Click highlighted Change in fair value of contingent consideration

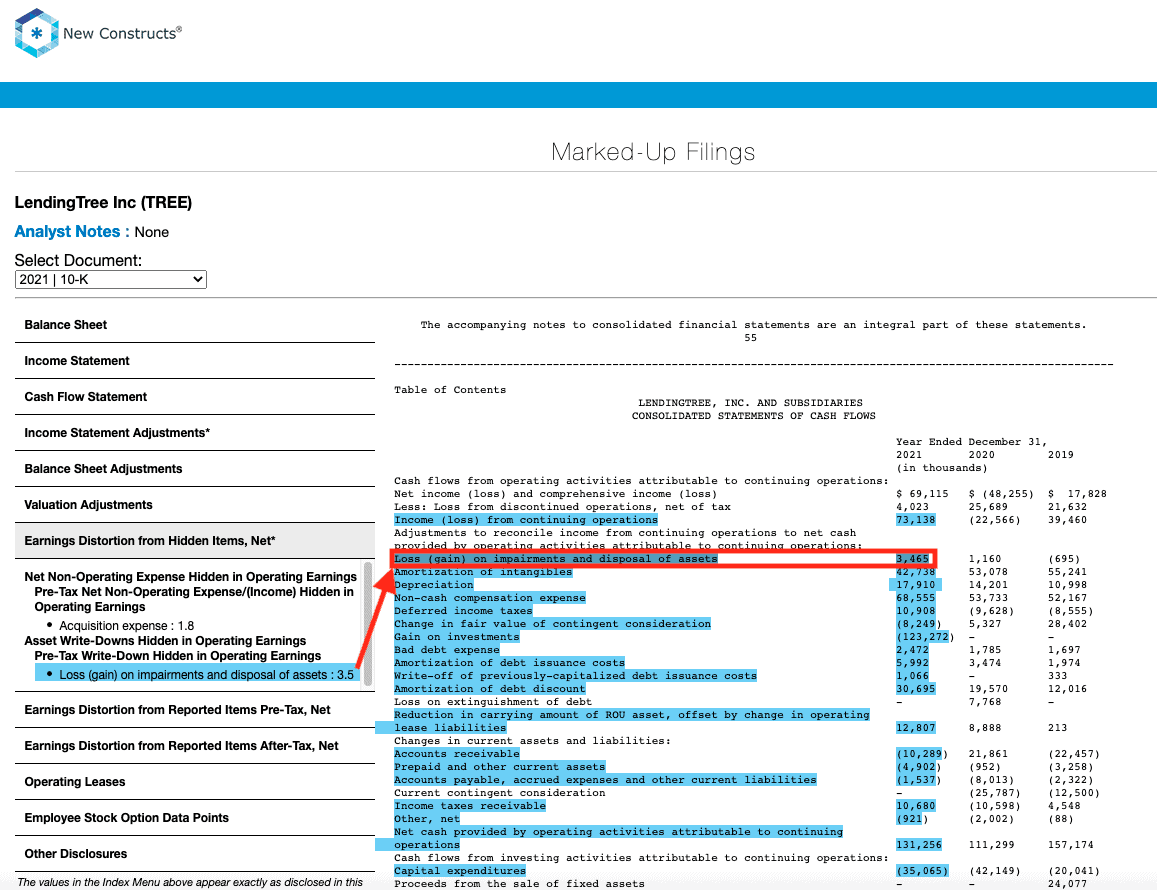(x=553, y=624)
